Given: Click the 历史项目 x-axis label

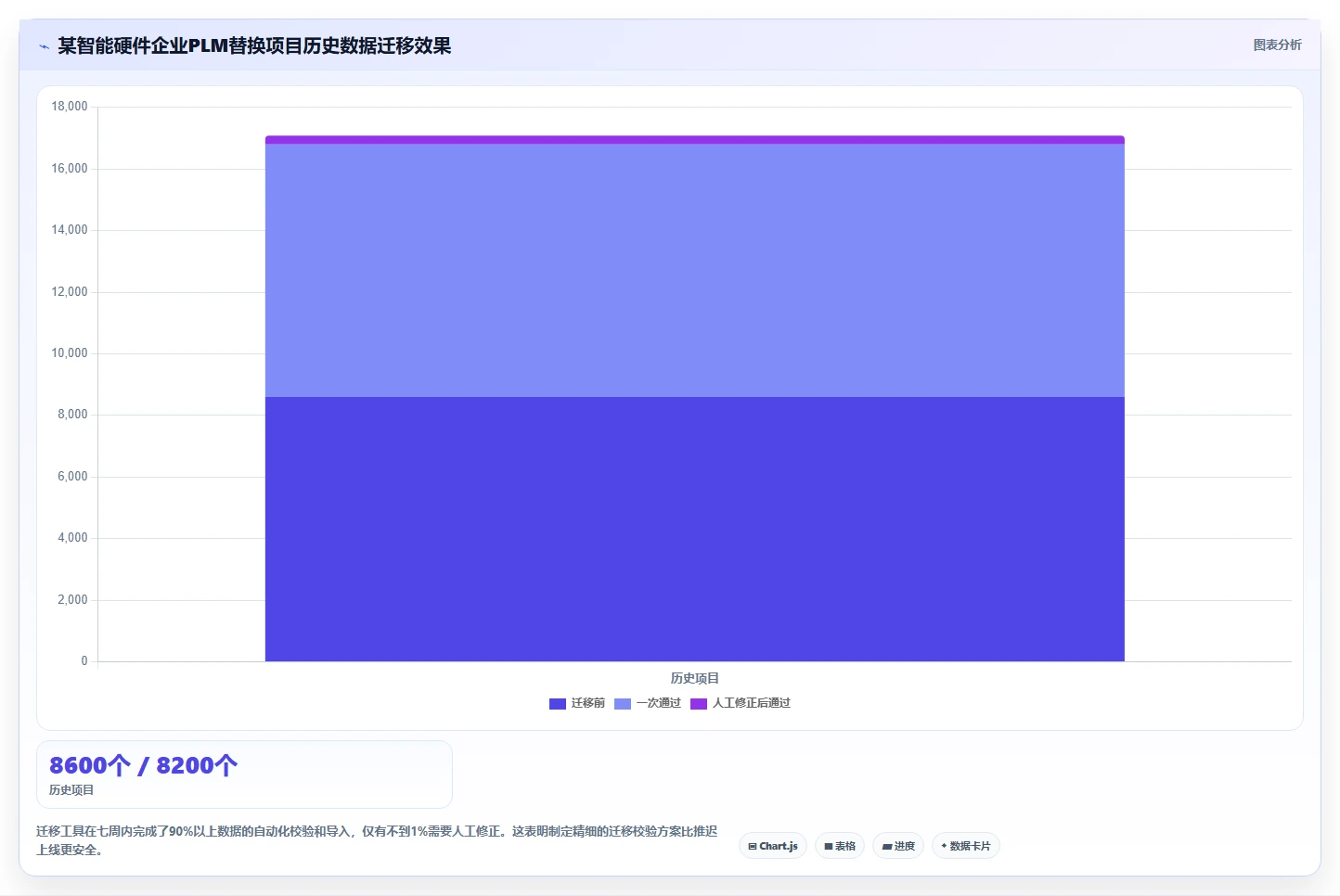Looking at the screenshot, I should [694, 678].
